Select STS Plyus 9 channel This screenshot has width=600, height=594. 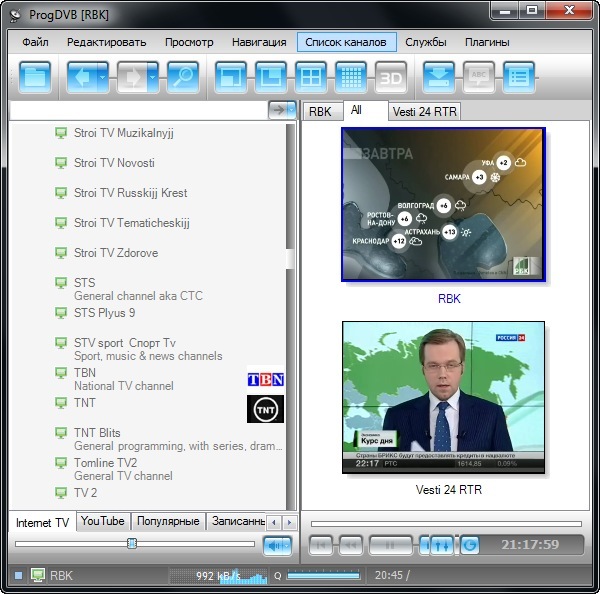(x=104, y=313)
